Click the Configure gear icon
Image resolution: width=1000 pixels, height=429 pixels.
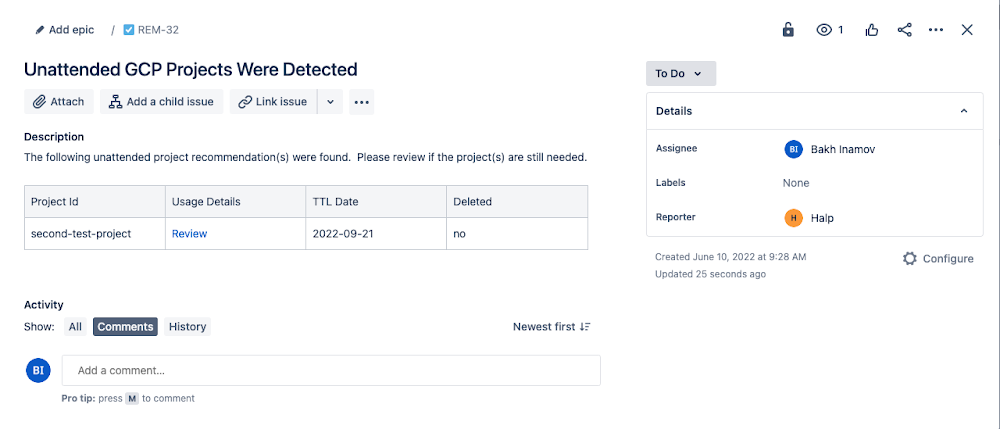tap(909, 258)
